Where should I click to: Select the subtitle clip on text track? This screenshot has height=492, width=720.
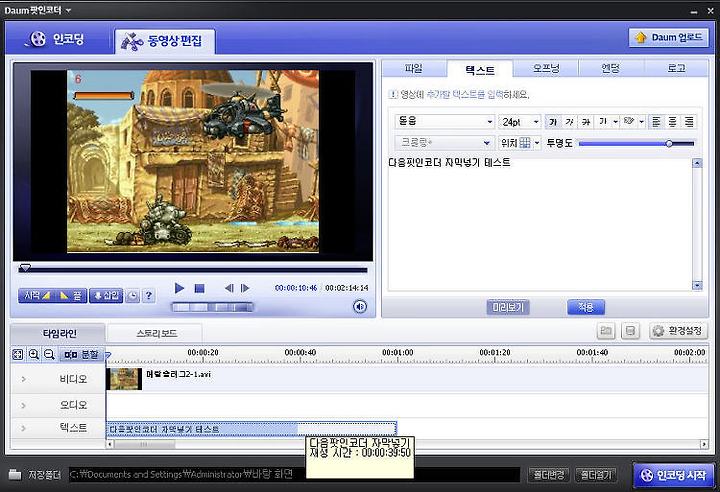click(x=251, y=429)
